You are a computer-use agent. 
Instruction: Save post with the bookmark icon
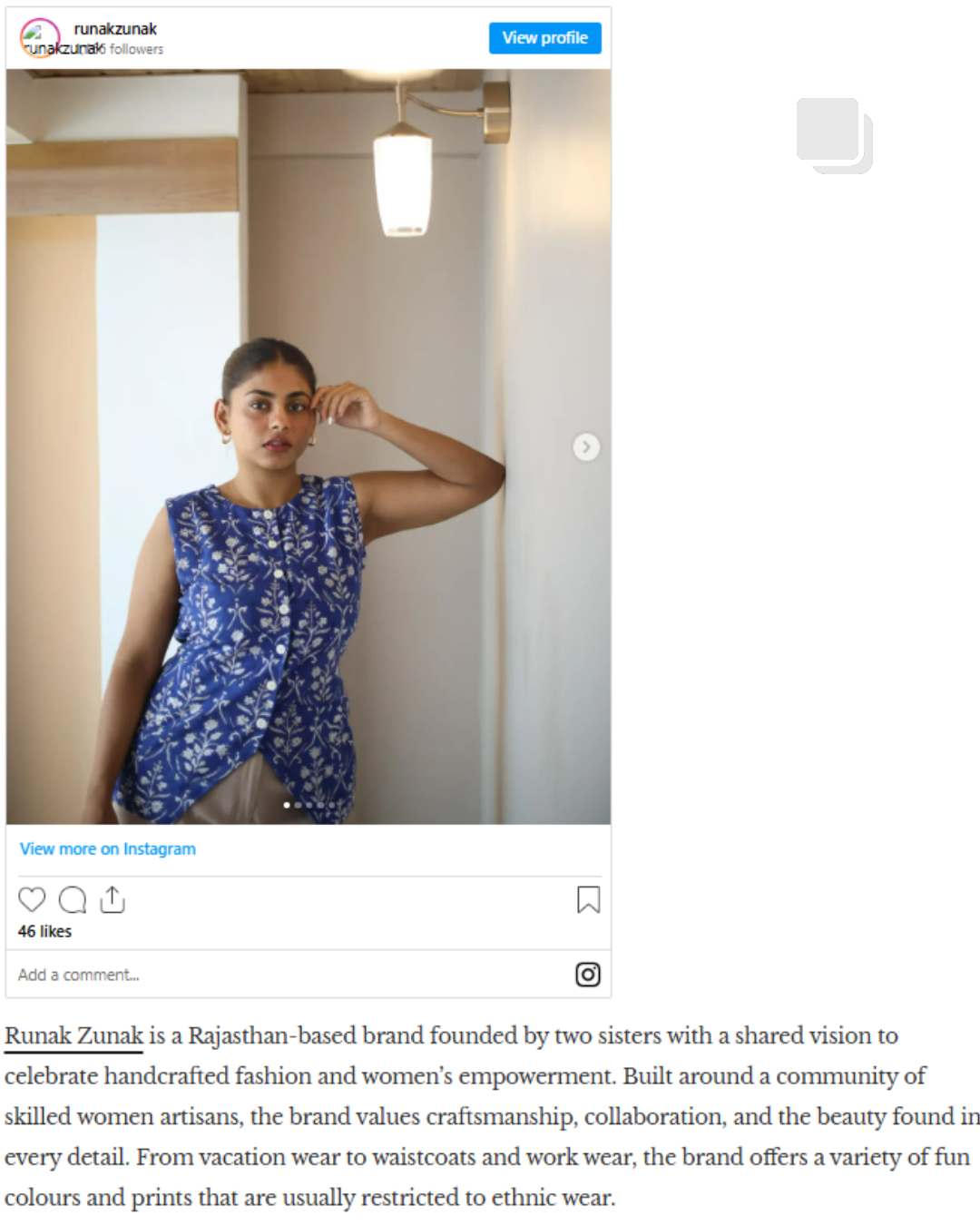coord(588,899)
